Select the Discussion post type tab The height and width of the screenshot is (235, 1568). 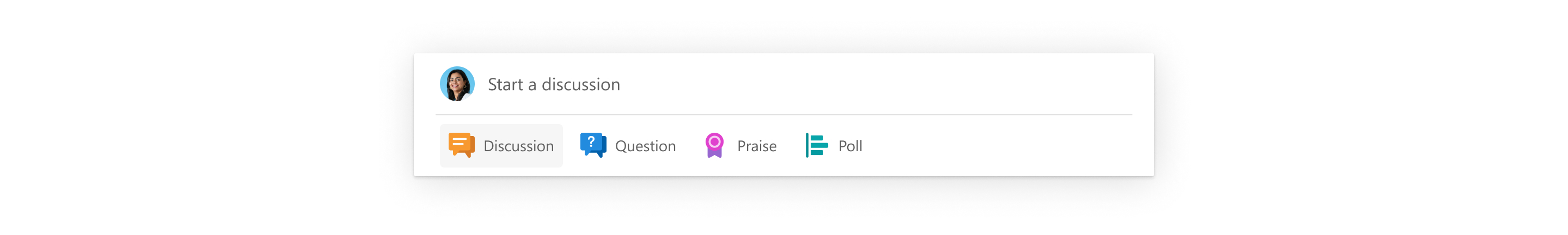(501, 145)
